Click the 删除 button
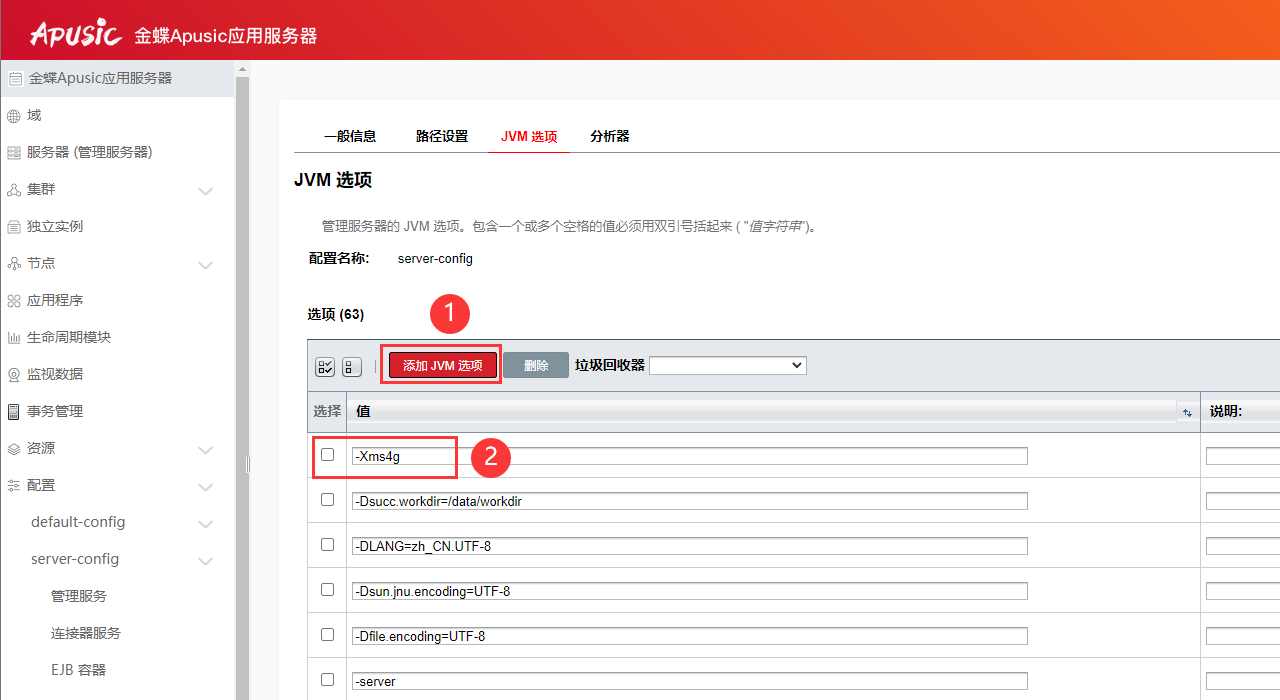1280x700 pixels. 535,366
